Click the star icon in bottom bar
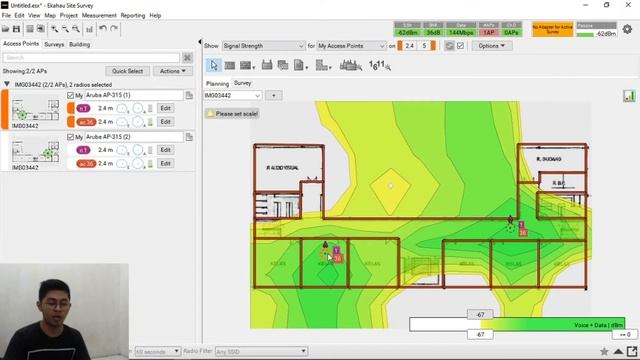 604,351
